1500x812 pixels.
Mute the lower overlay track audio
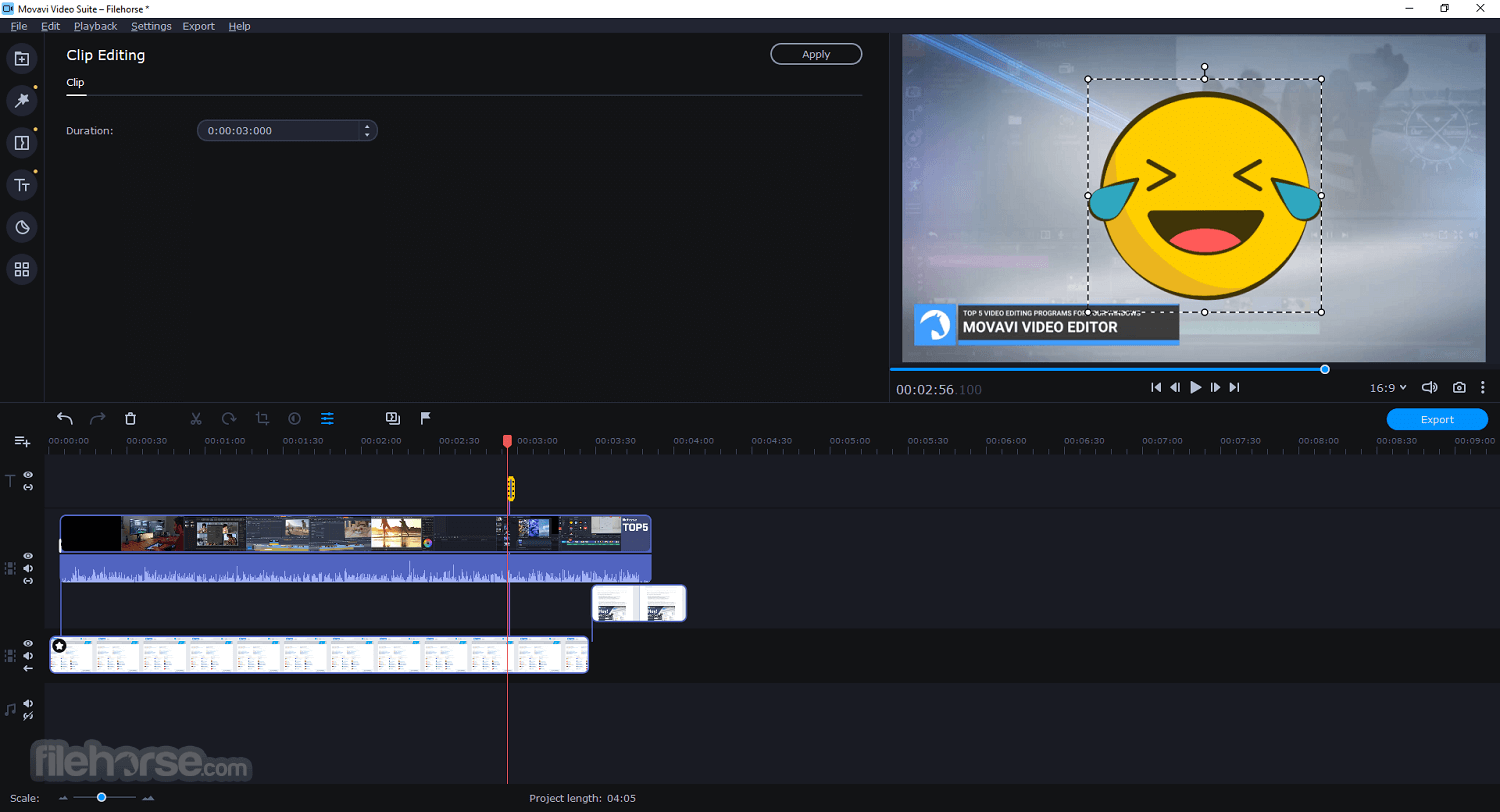[x=28, y=656]
